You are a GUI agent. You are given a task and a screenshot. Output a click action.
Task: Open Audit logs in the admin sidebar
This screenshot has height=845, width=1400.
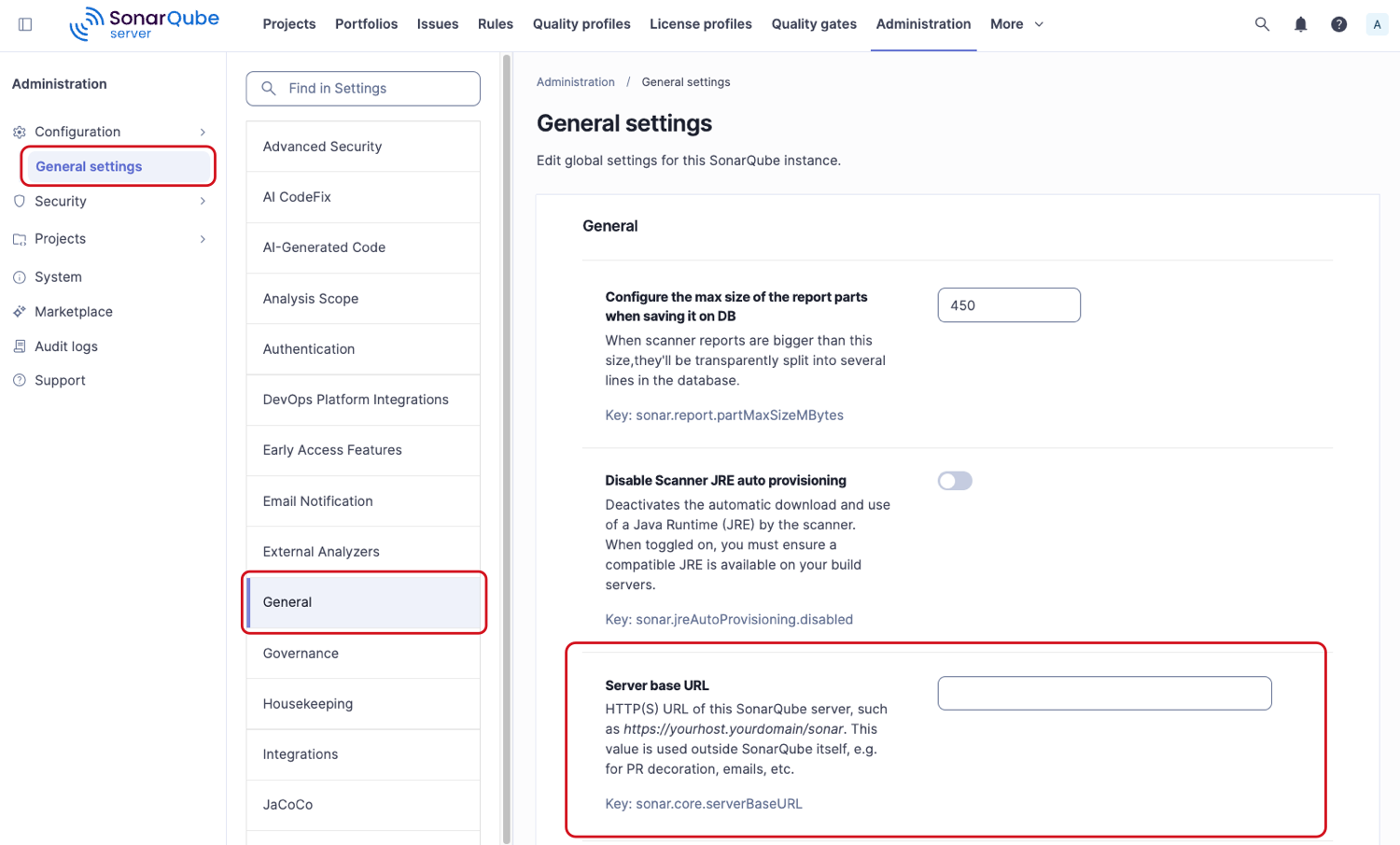pyautogui.click(x=66, y=346)
